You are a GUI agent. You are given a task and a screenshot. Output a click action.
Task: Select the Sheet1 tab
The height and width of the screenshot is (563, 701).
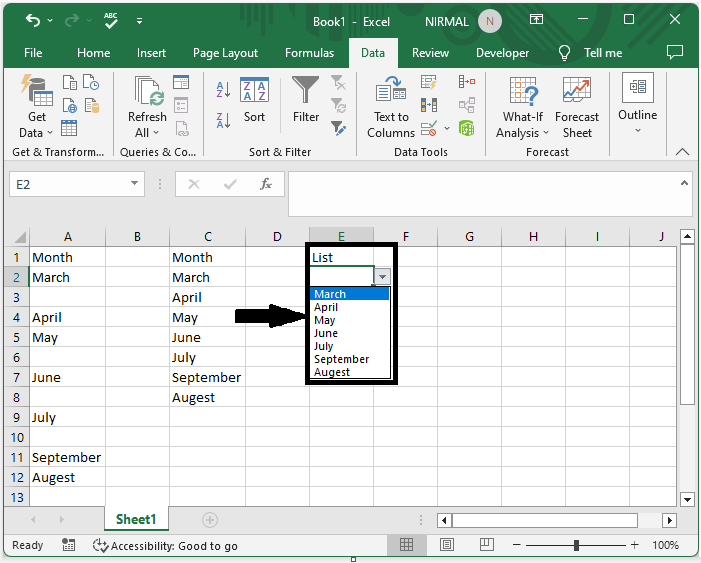[136, 519]
